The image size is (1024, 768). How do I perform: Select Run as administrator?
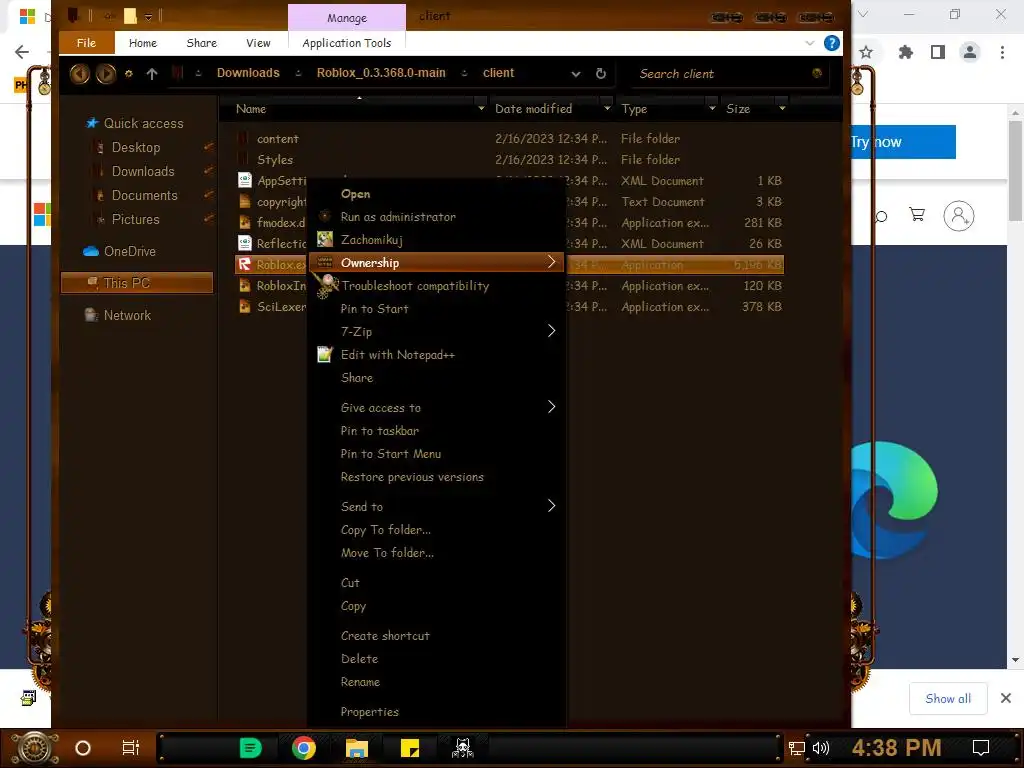coord(398,217)
